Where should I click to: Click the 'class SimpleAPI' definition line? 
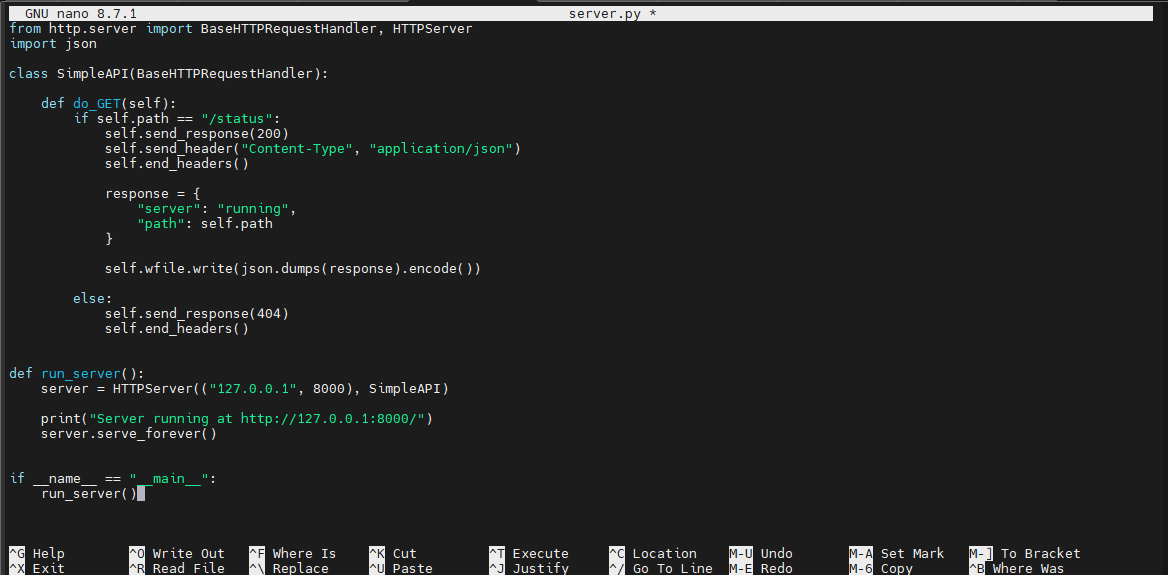pos(169,74)
